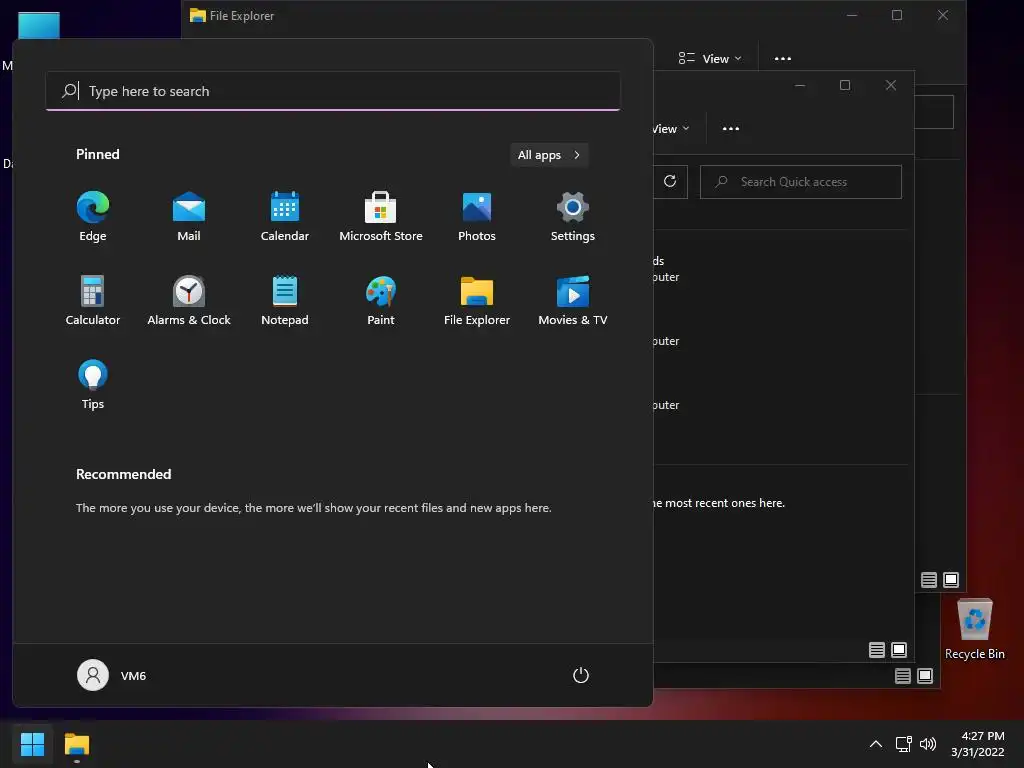Screen dimensions: 1024x768
Task: Open Alarms & Clock
Action: pos(189,300)
